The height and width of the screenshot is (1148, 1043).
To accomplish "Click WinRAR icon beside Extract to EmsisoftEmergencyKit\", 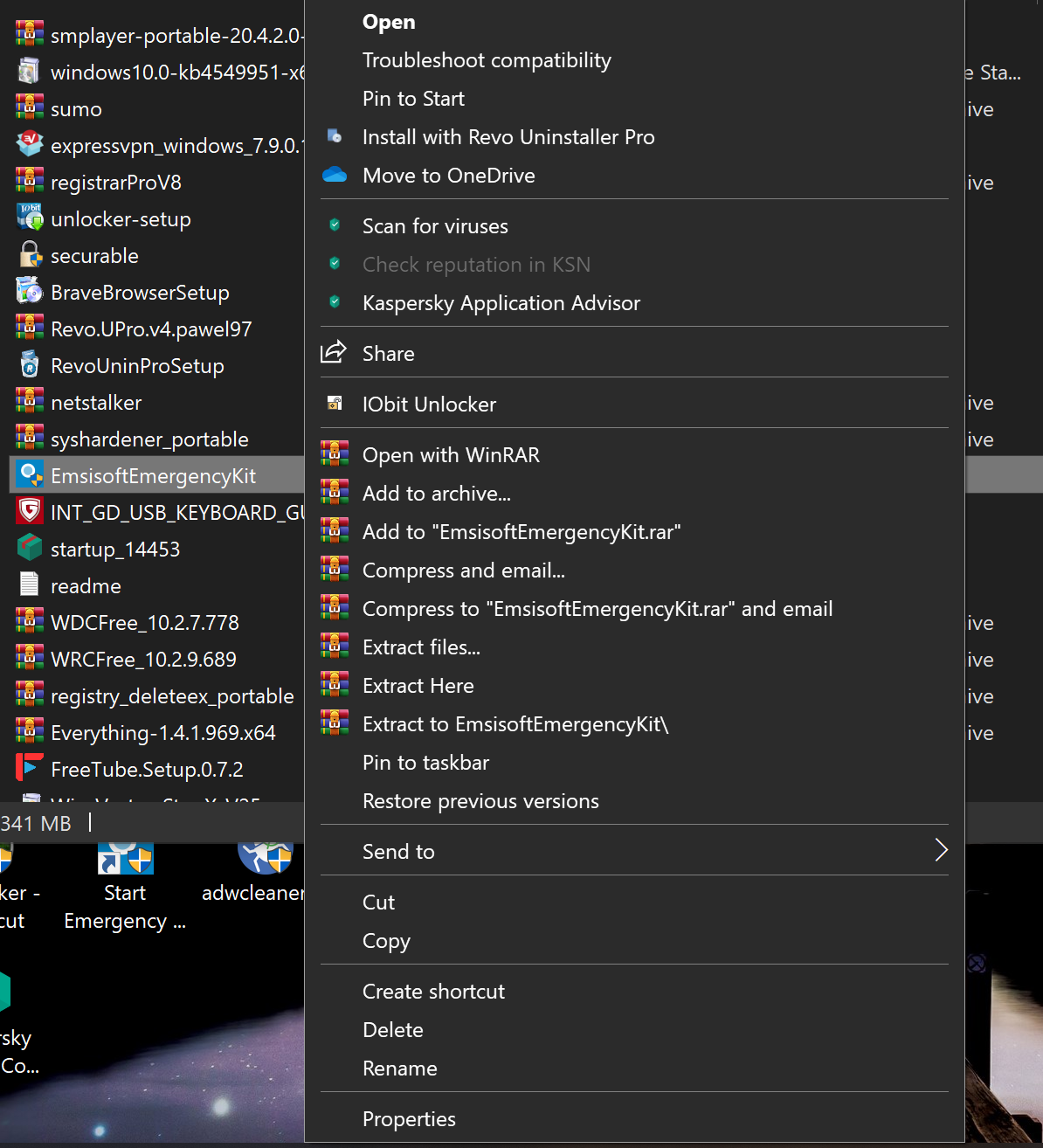I will tap(335, 723).
